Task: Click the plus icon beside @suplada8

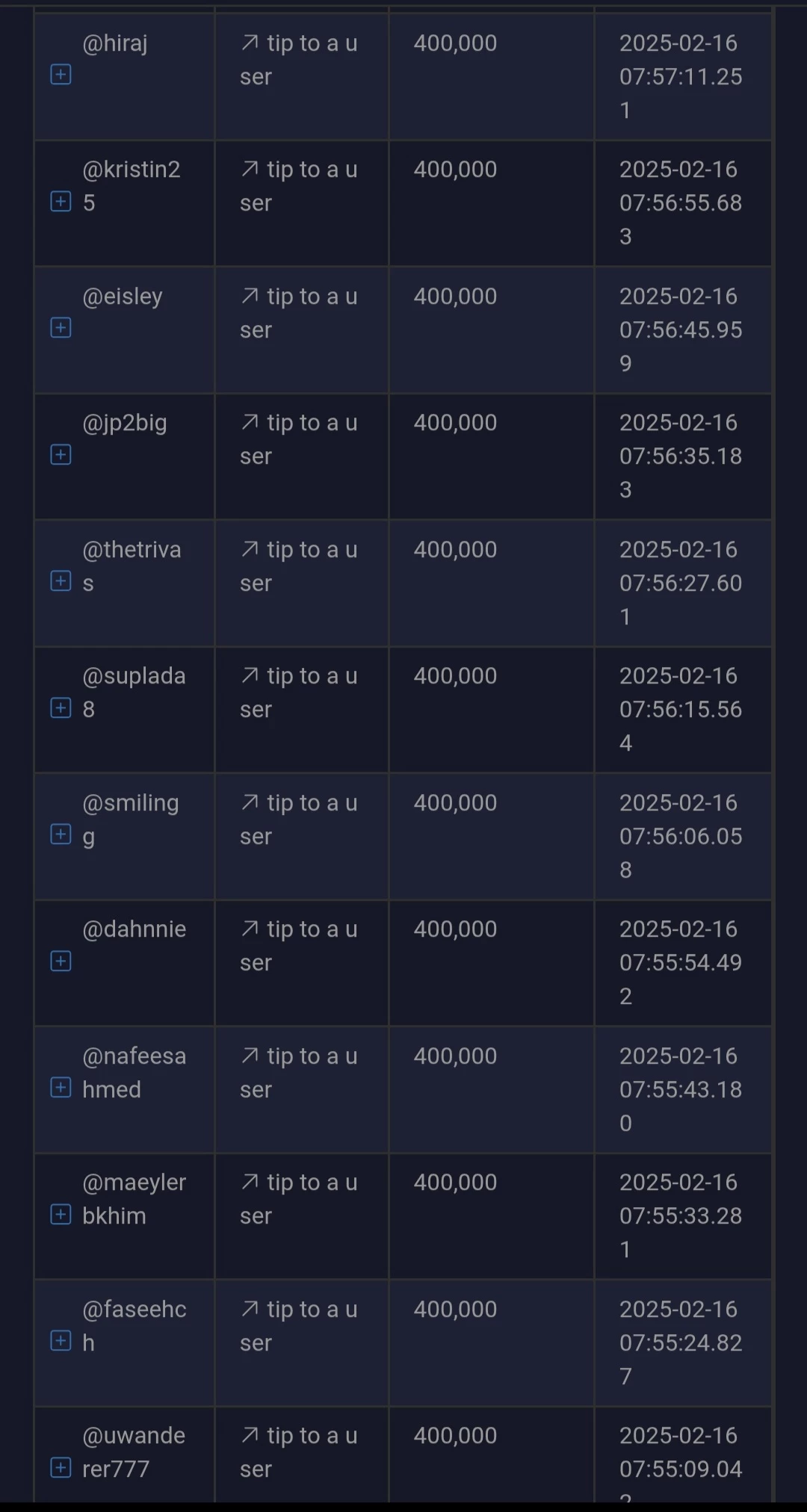Action: [61, 708]
